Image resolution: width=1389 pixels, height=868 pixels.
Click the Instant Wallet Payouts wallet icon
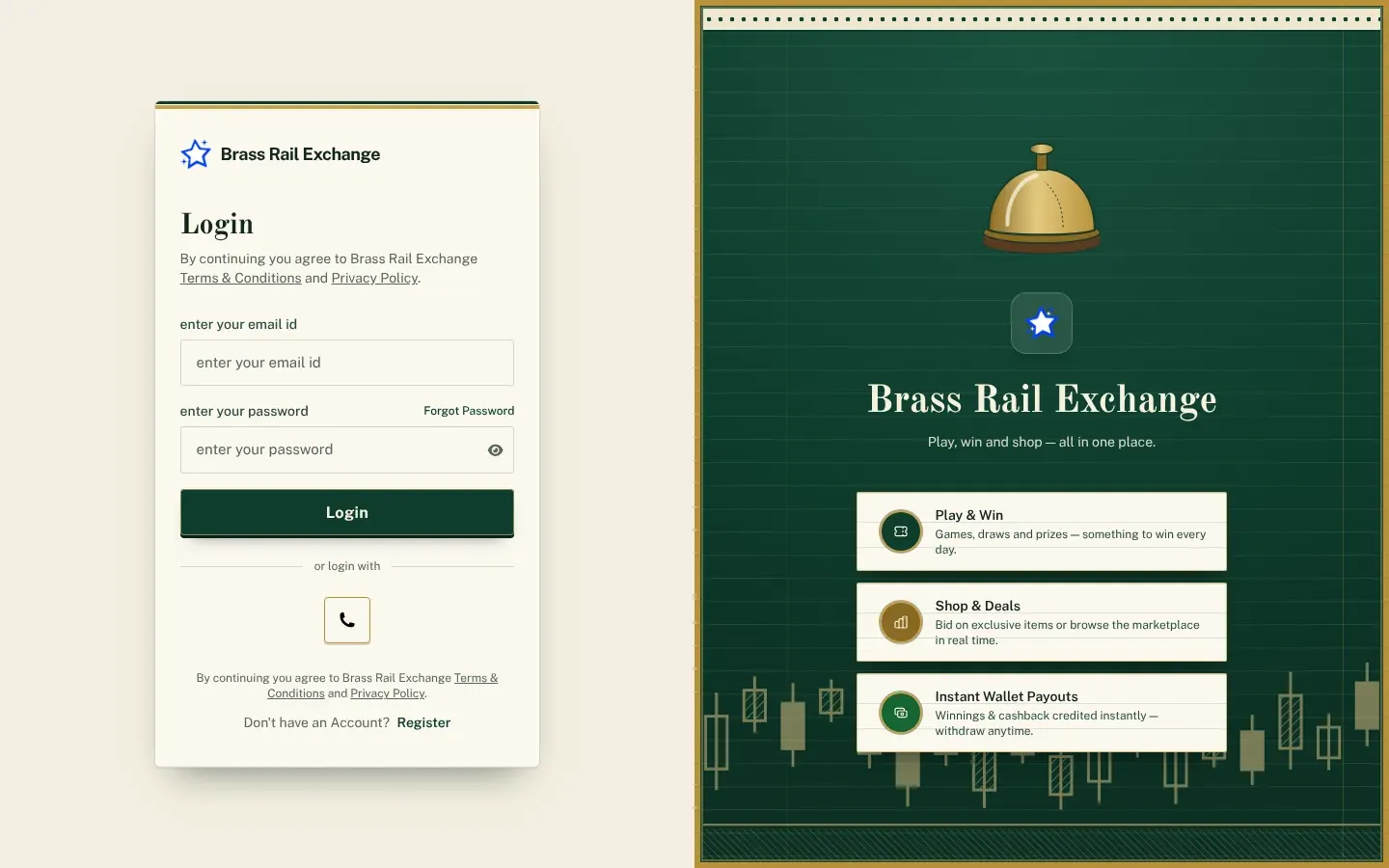[x=901, y=713]
